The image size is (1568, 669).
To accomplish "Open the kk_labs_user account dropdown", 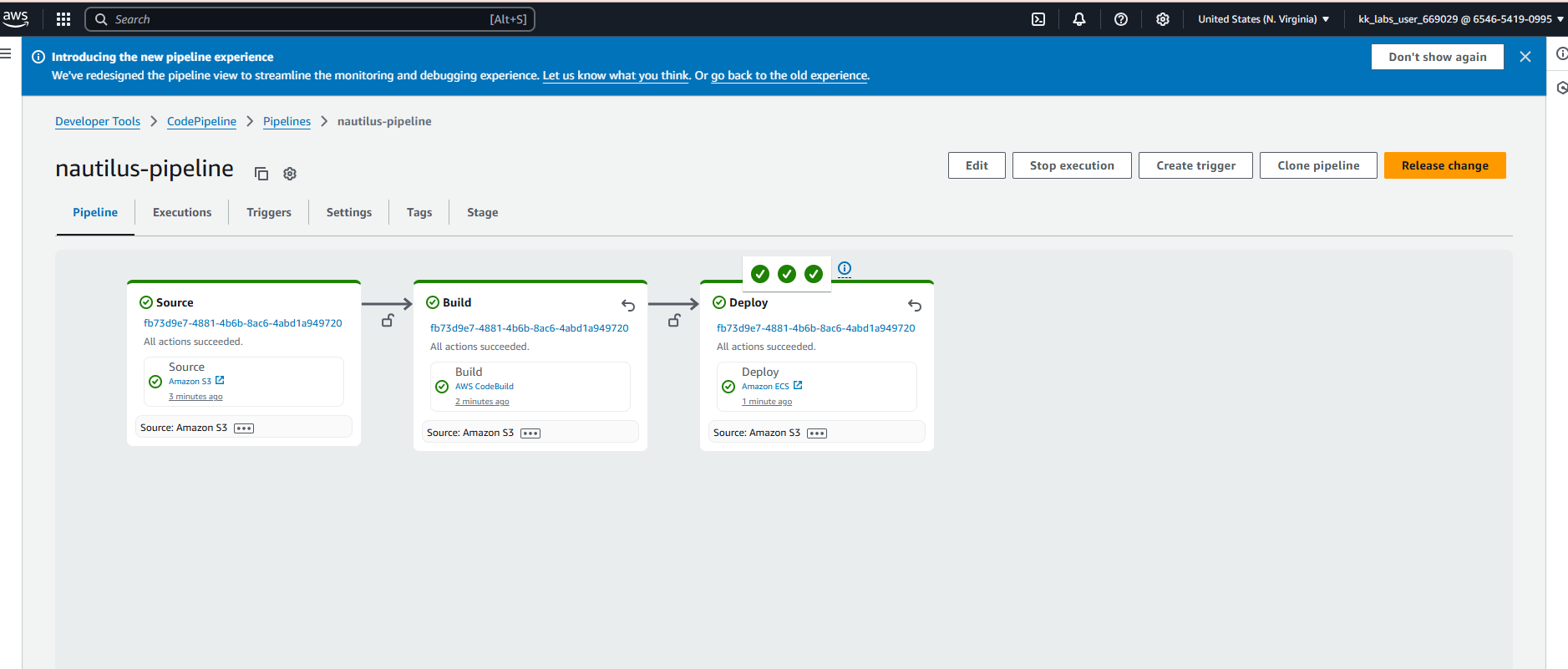I will tap(1461, 19).
